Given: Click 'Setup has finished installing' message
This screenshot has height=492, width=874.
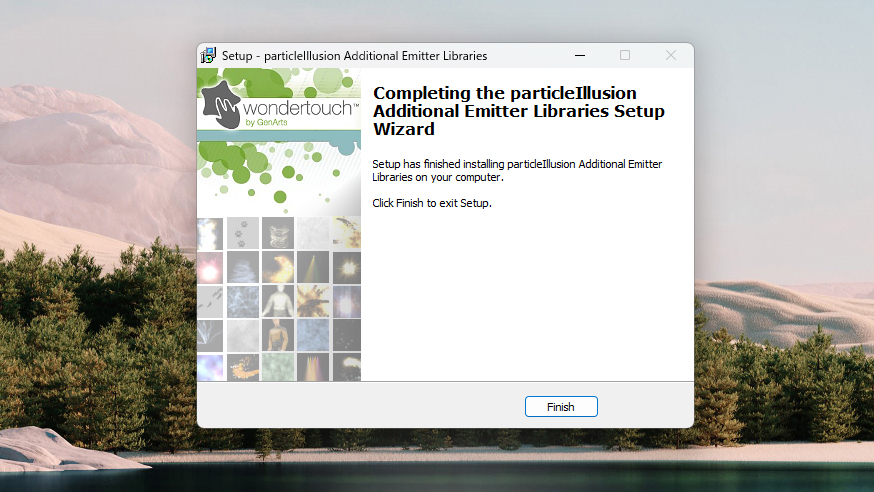Looking at the screenshot, I should tap(517, 171).
